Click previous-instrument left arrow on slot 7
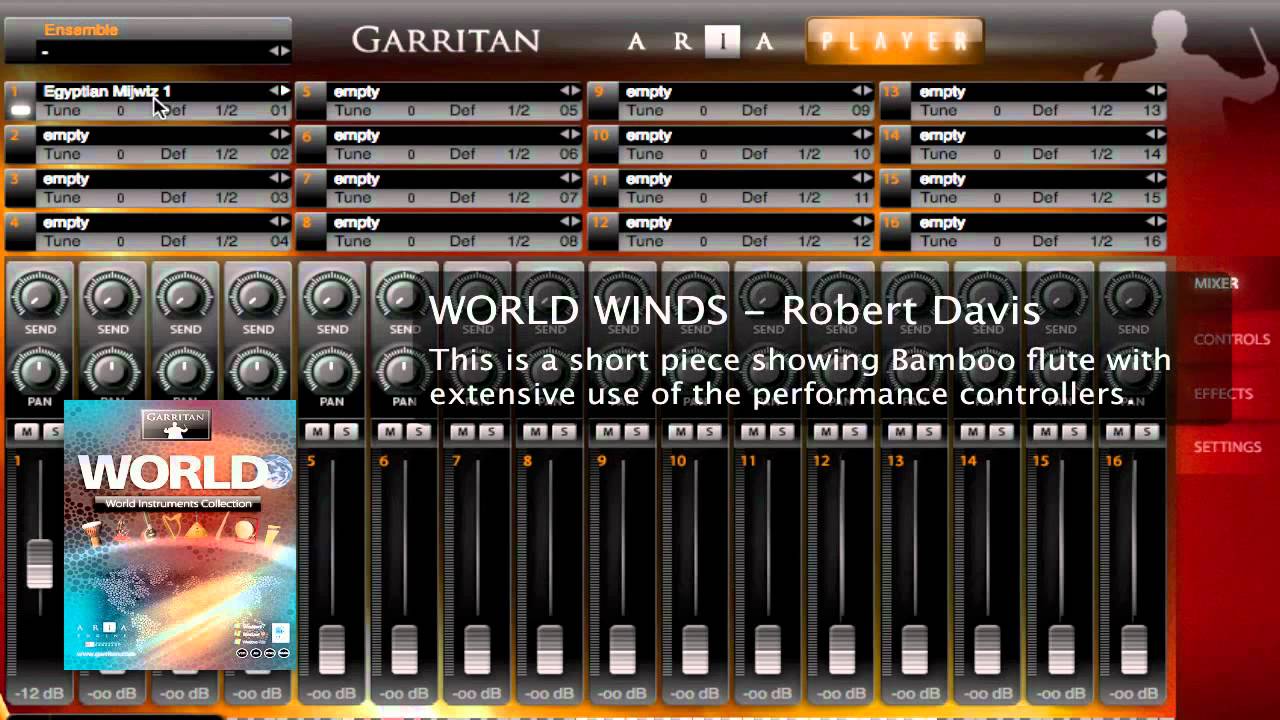This screenshot has height=720, width=1280. pyautogui.click(x=564, y=178)
